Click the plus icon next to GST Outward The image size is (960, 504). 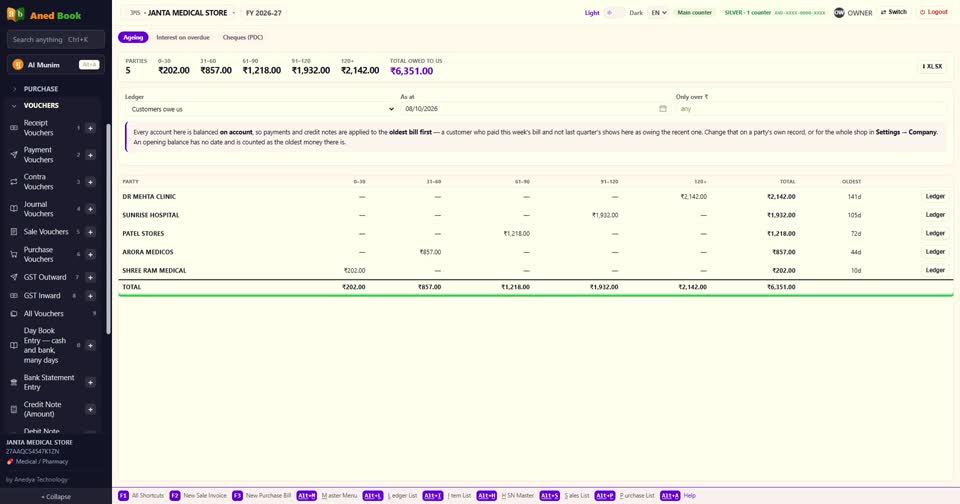[x=90, y=277]
